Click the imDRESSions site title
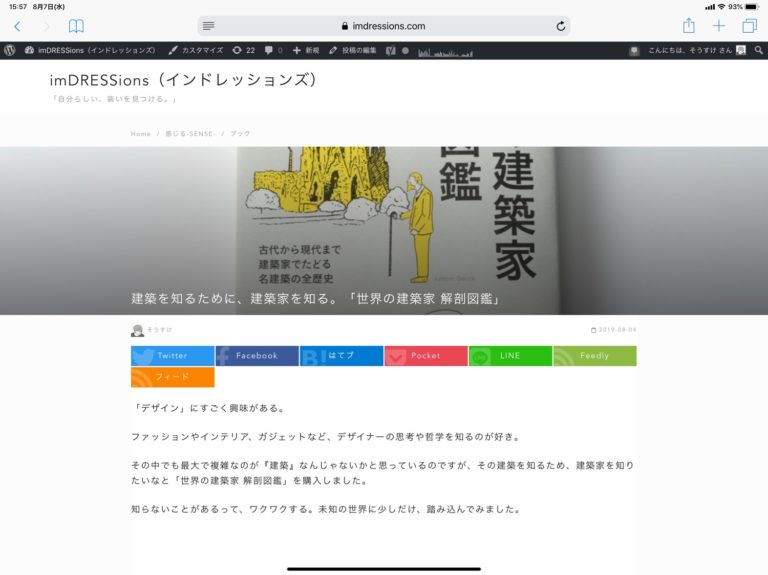Screen dimensions: 768x575 (x=184, y=79)
